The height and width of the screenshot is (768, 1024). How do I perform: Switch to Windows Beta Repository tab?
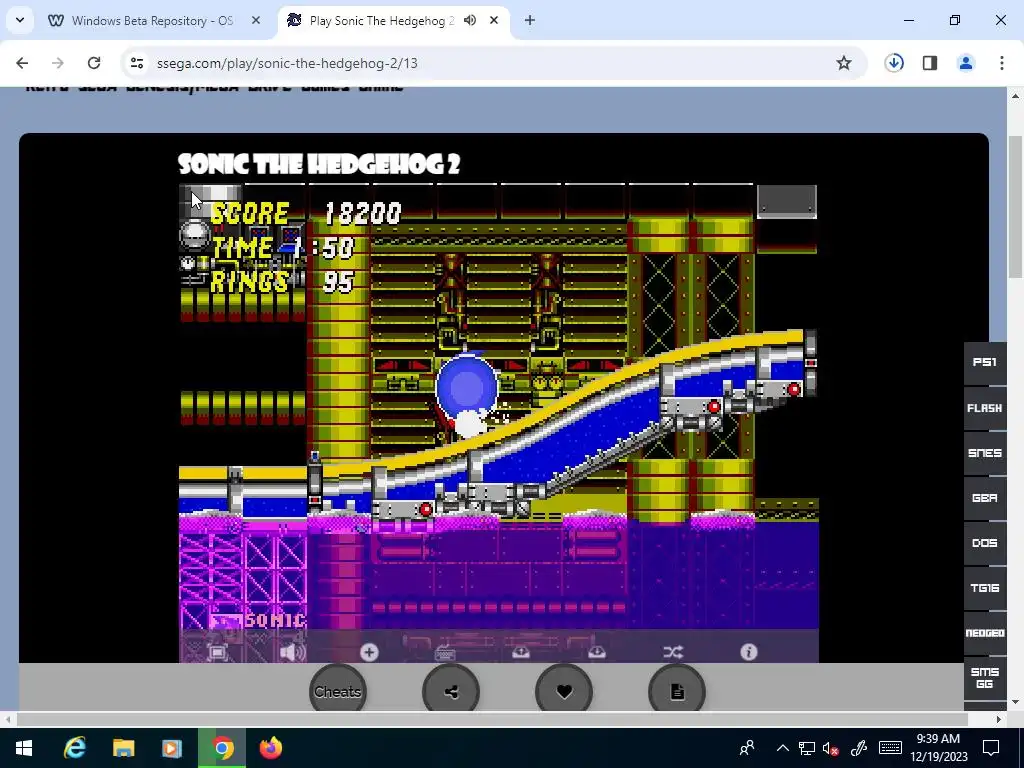152,21
